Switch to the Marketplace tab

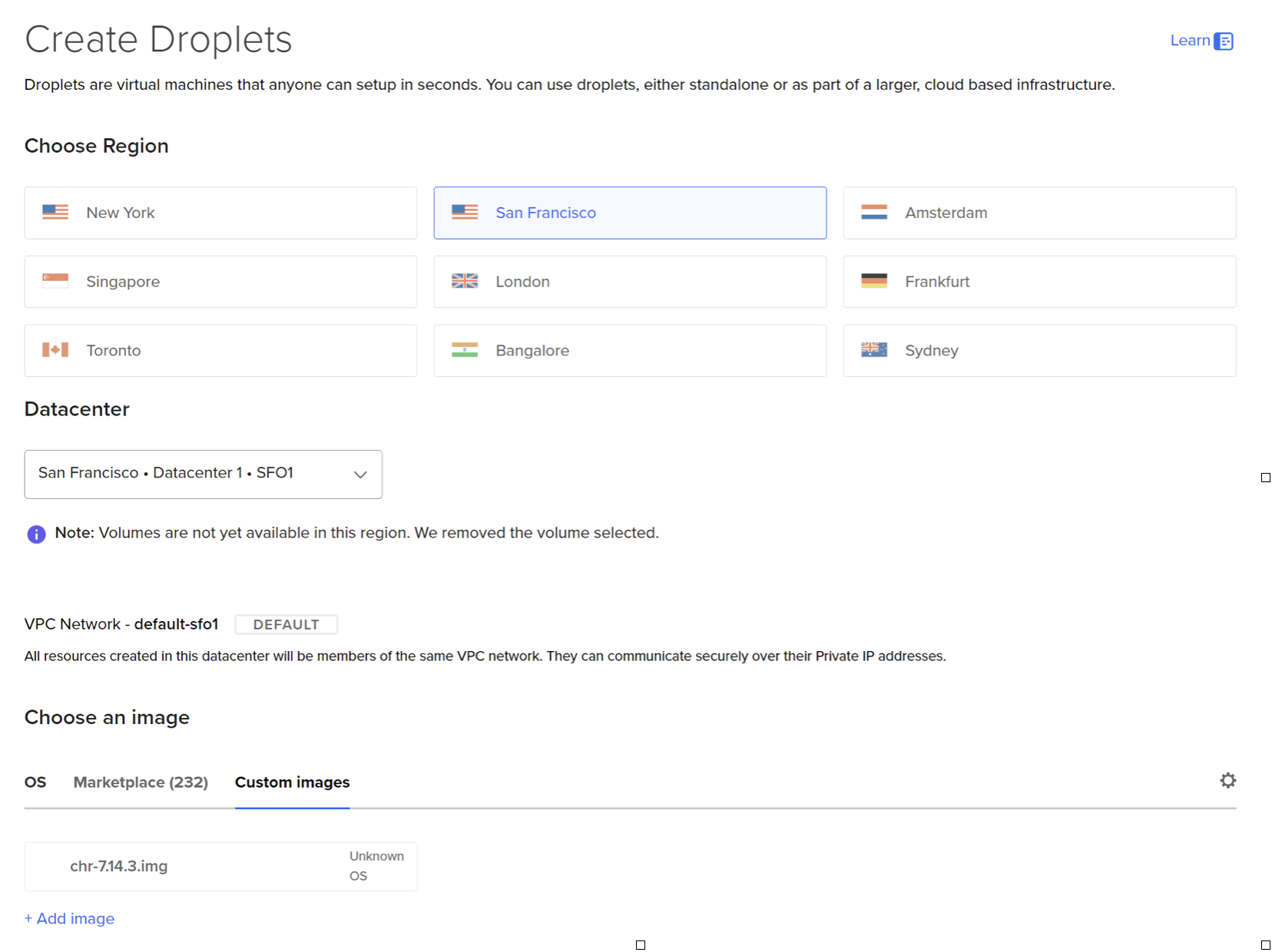(141, 782)
